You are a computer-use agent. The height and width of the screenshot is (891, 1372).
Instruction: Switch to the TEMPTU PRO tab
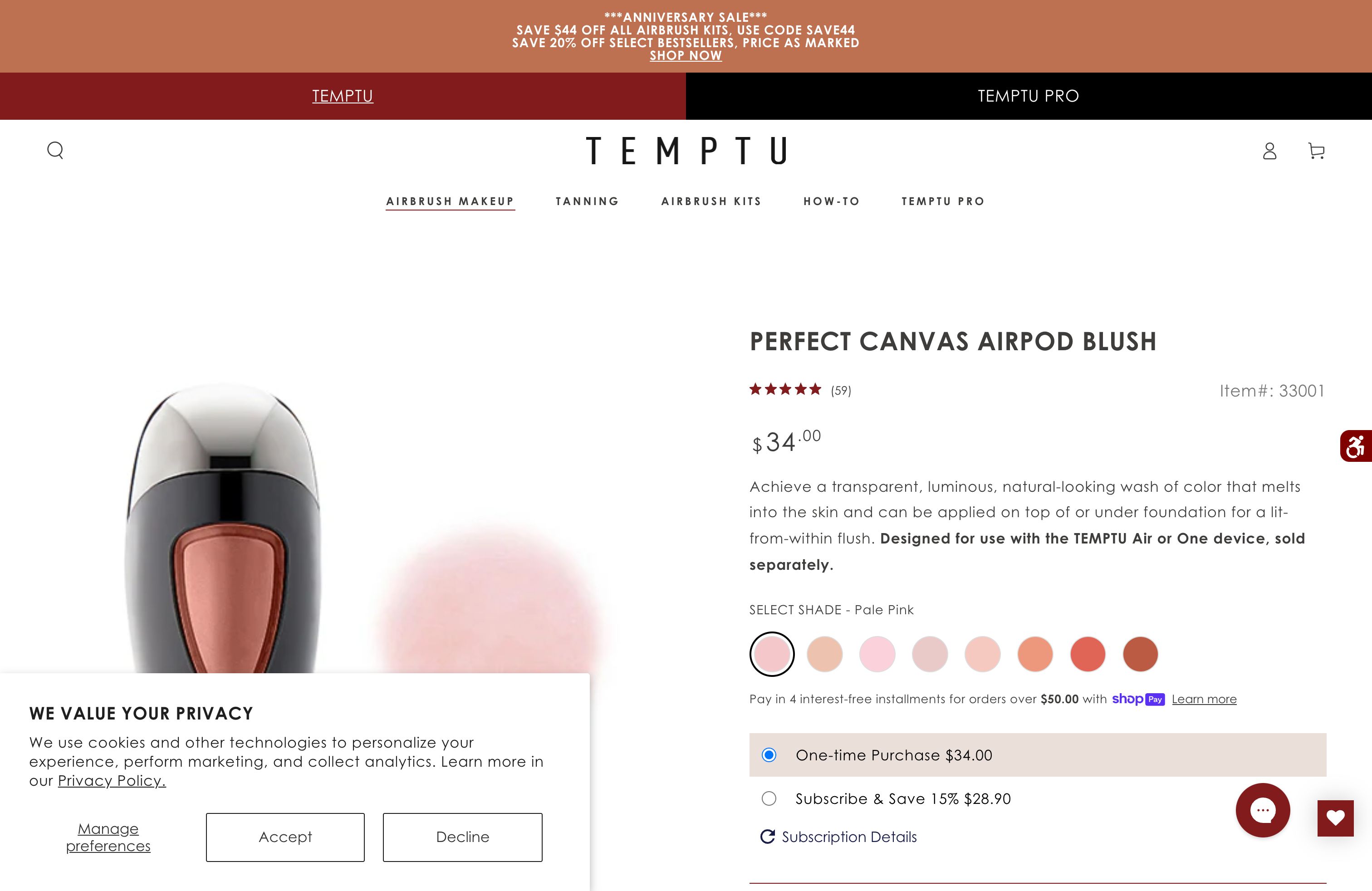tap(1028, 96)
